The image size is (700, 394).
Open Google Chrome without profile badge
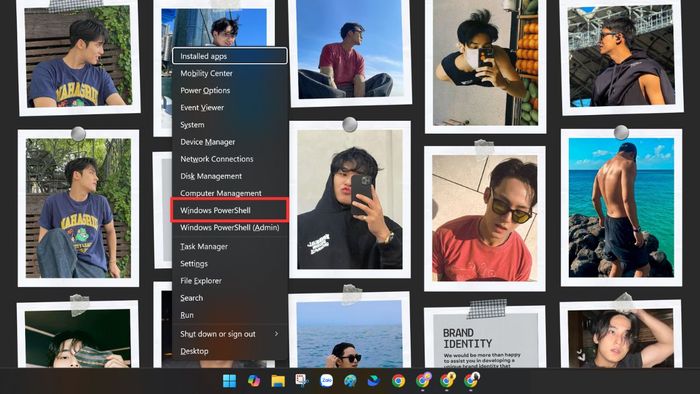(398, 381)
